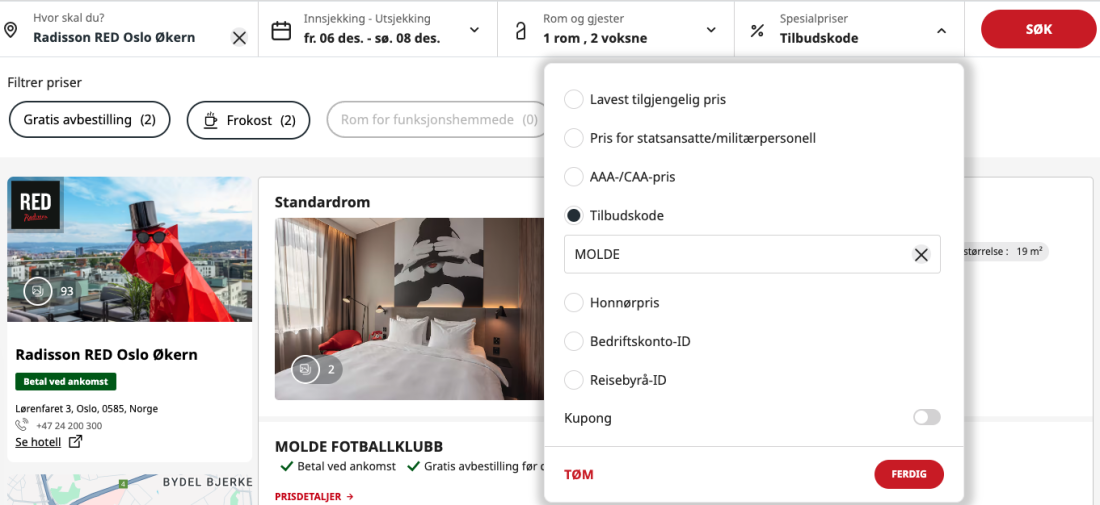The image size is (1100, 505).
Task: Click the phone icon beside +47 24 200 300
Action: (x=22, y=425)
